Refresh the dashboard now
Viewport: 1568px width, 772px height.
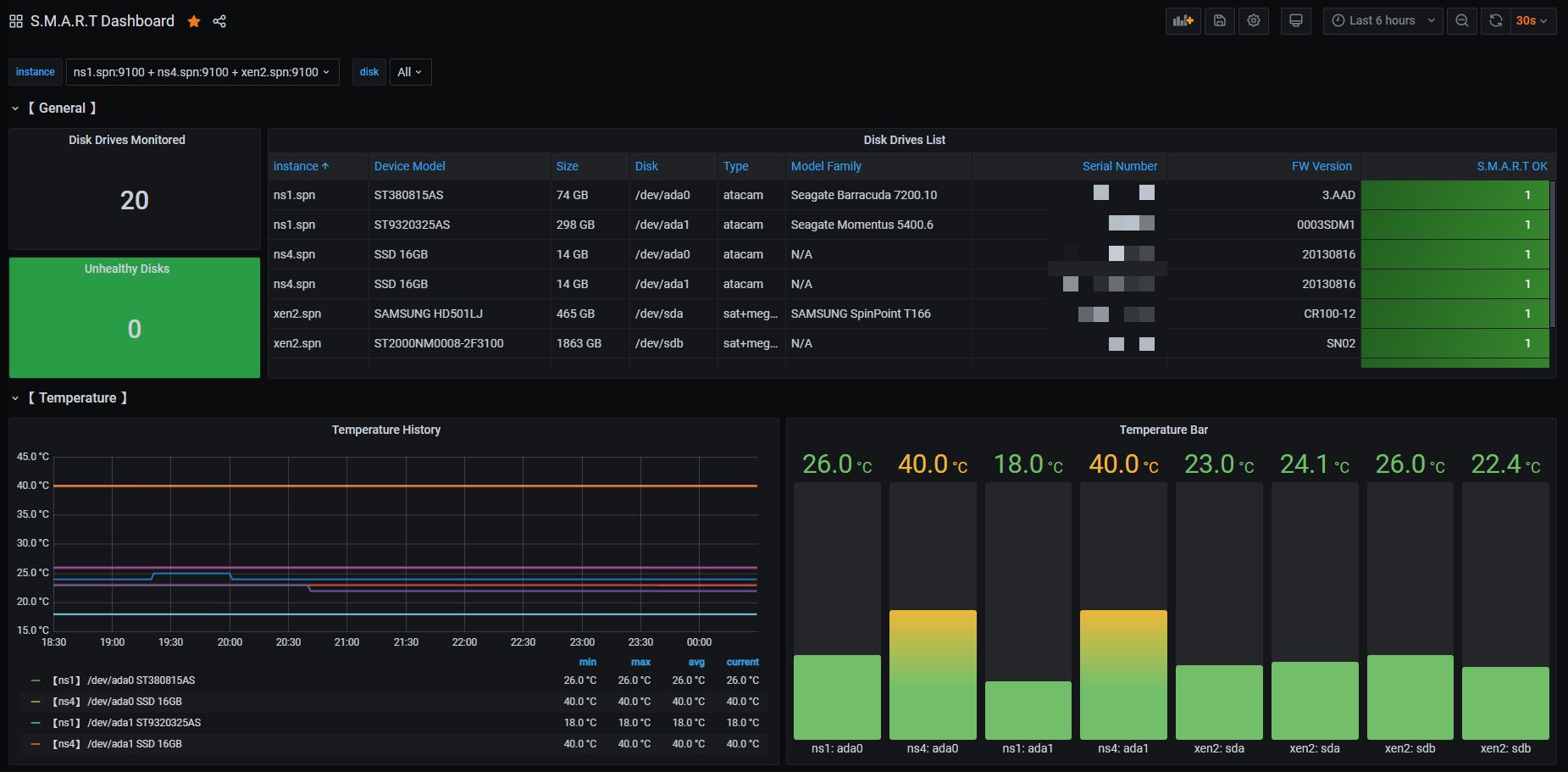(1496, 21)
